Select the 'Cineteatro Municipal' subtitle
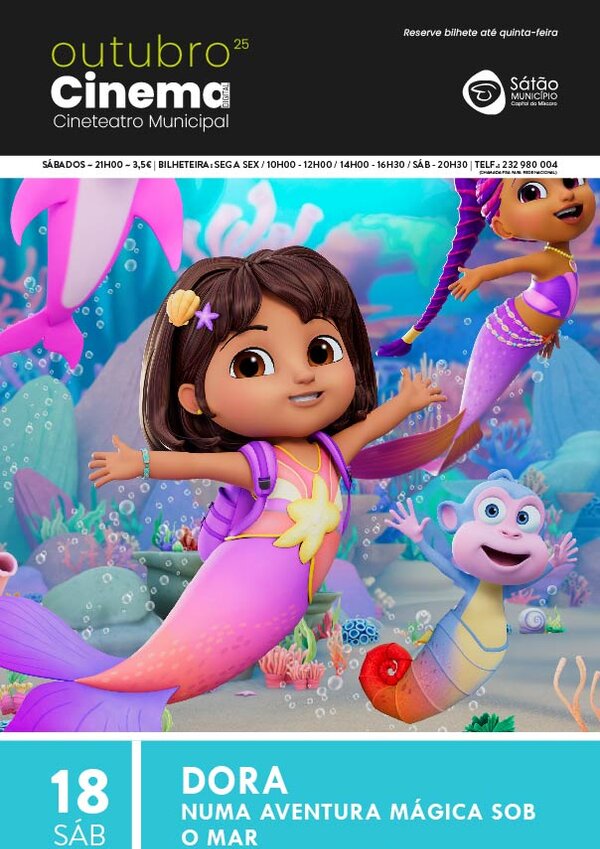 point(141,121)
